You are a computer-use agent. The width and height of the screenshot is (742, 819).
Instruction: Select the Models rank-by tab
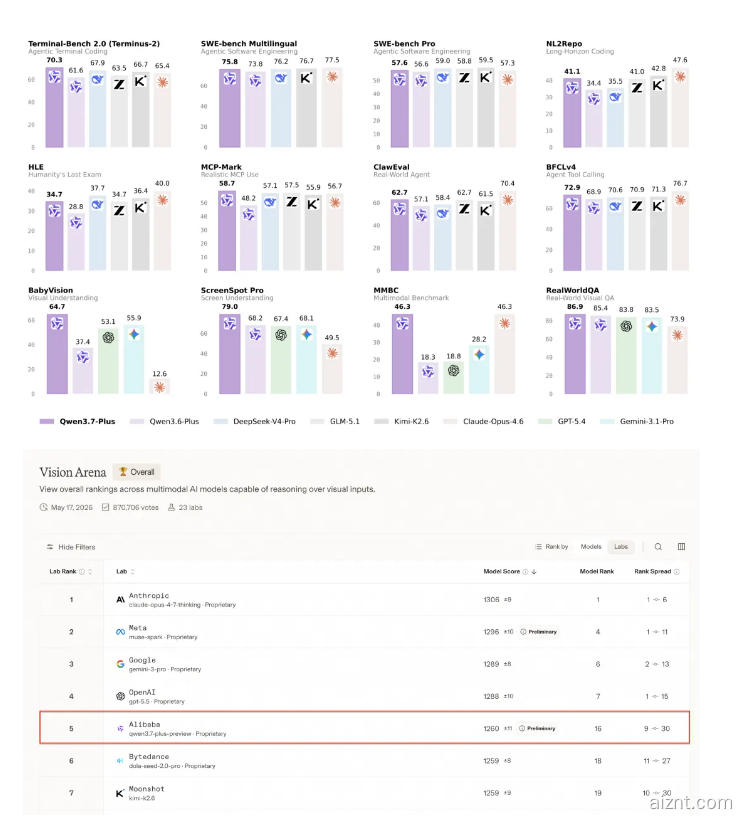(x=591, y=546)
